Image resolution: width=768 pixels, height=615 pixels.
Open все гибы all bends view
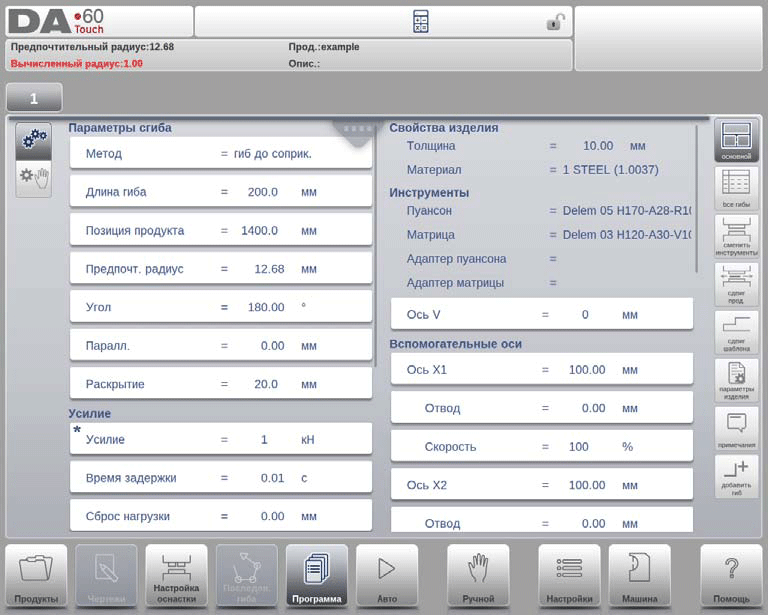736,188
